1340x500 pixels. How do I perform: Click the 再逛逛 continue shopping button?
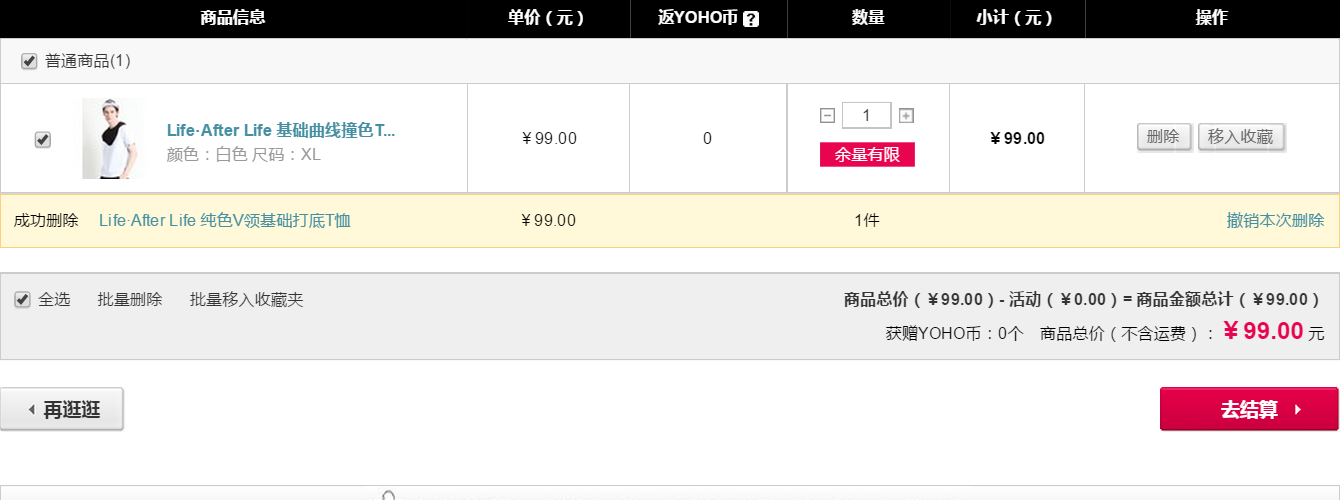click(x=62, y=409)
